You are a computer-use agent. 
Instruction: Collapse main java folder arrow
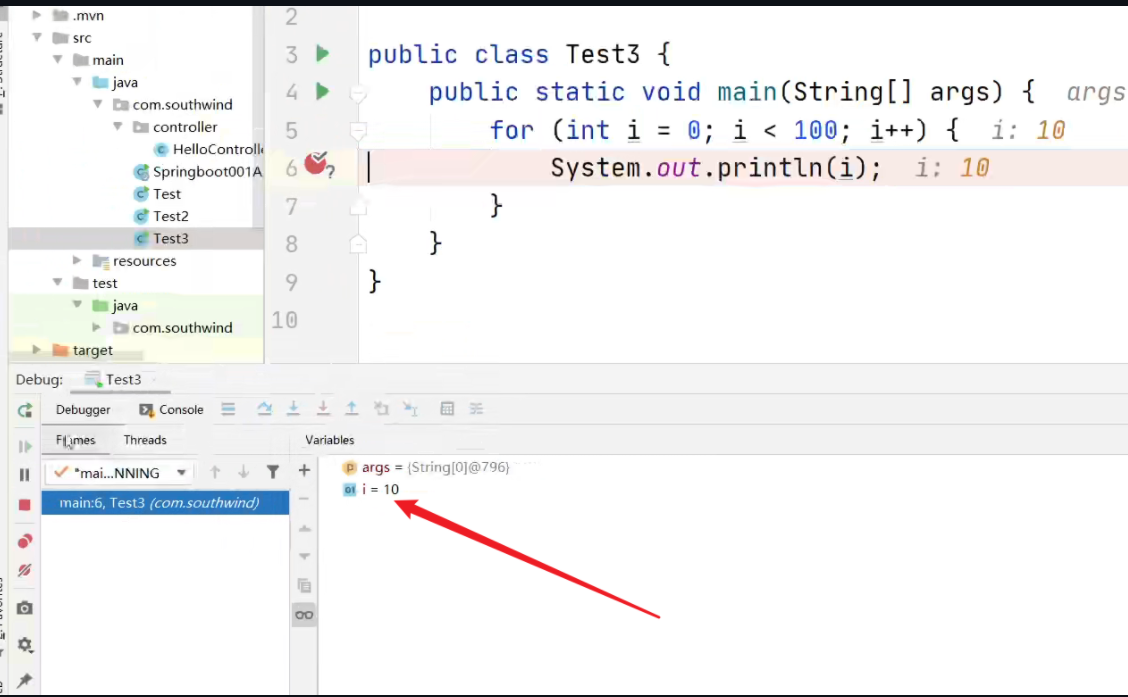77,82
